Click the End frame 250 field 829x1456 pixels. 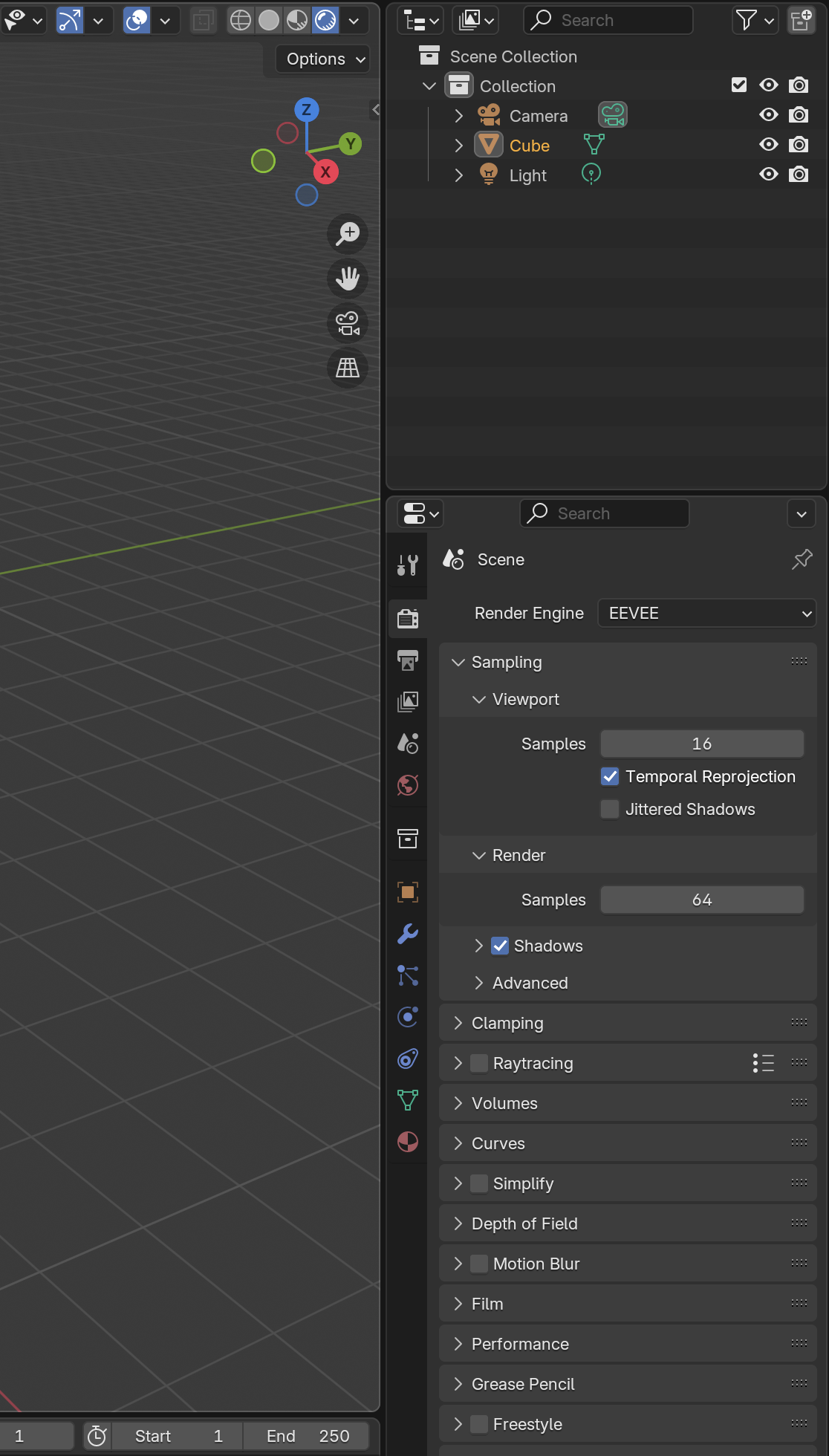coord(307,1436)
